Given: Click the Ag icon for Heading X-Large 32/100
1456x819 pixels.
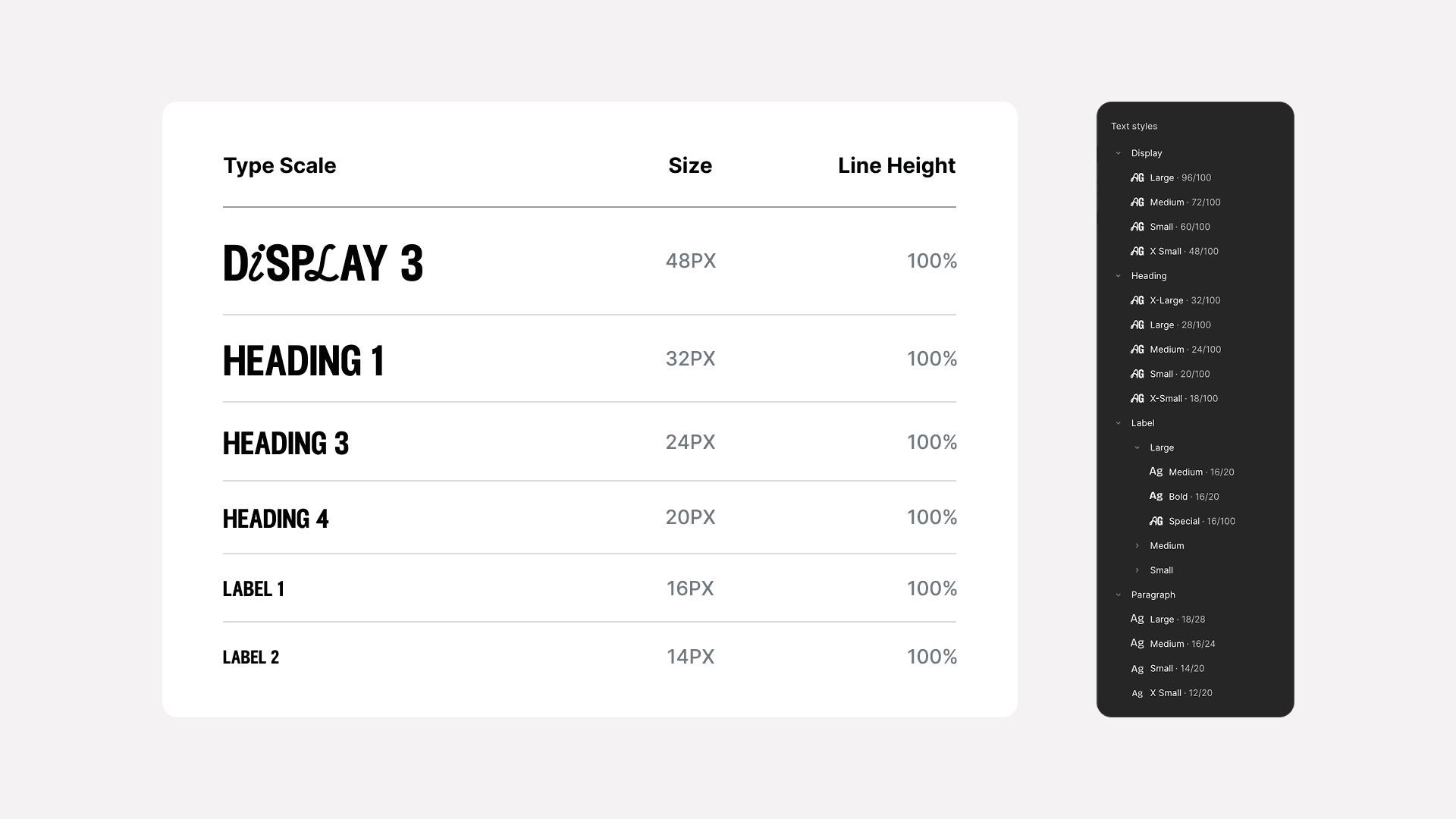Looking at the screenshot, I should 1137,300.
